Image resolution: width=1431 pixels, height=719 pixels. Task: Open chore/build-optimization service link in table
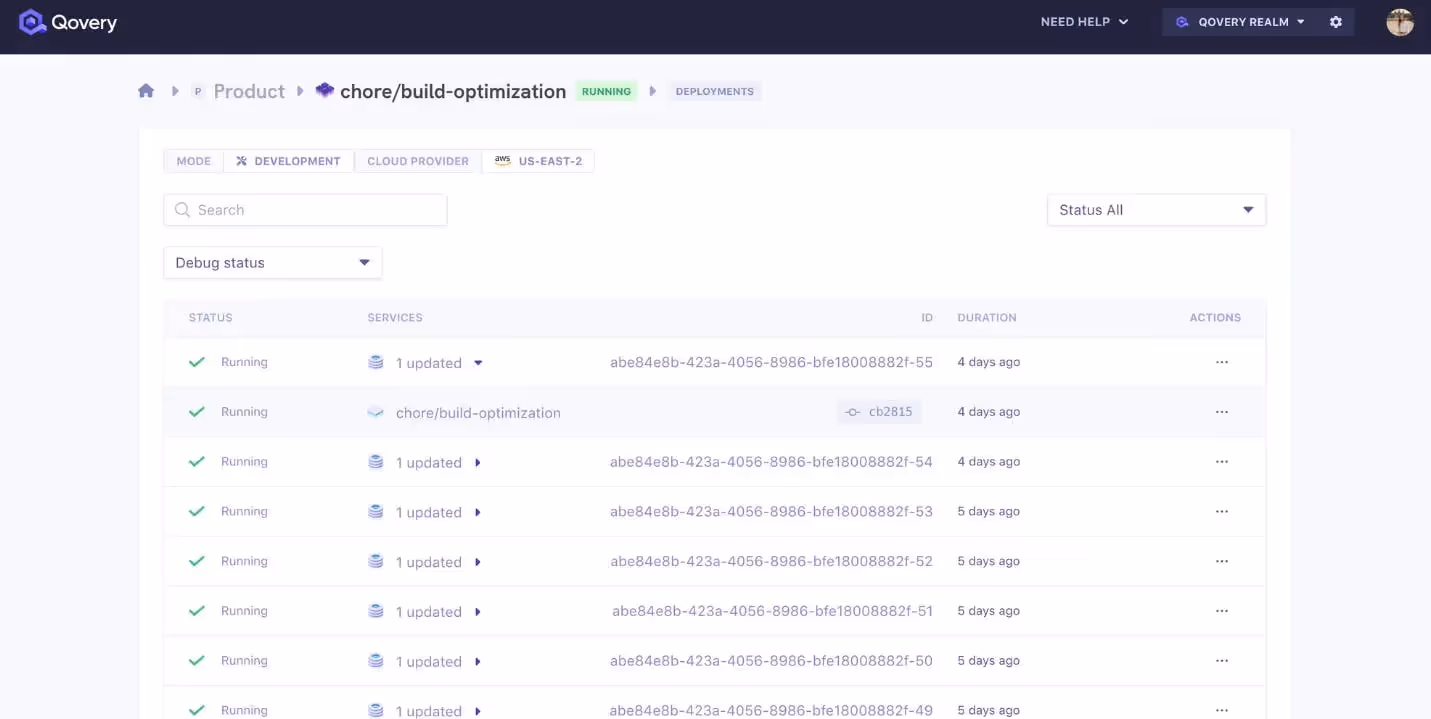coord(478,413)
